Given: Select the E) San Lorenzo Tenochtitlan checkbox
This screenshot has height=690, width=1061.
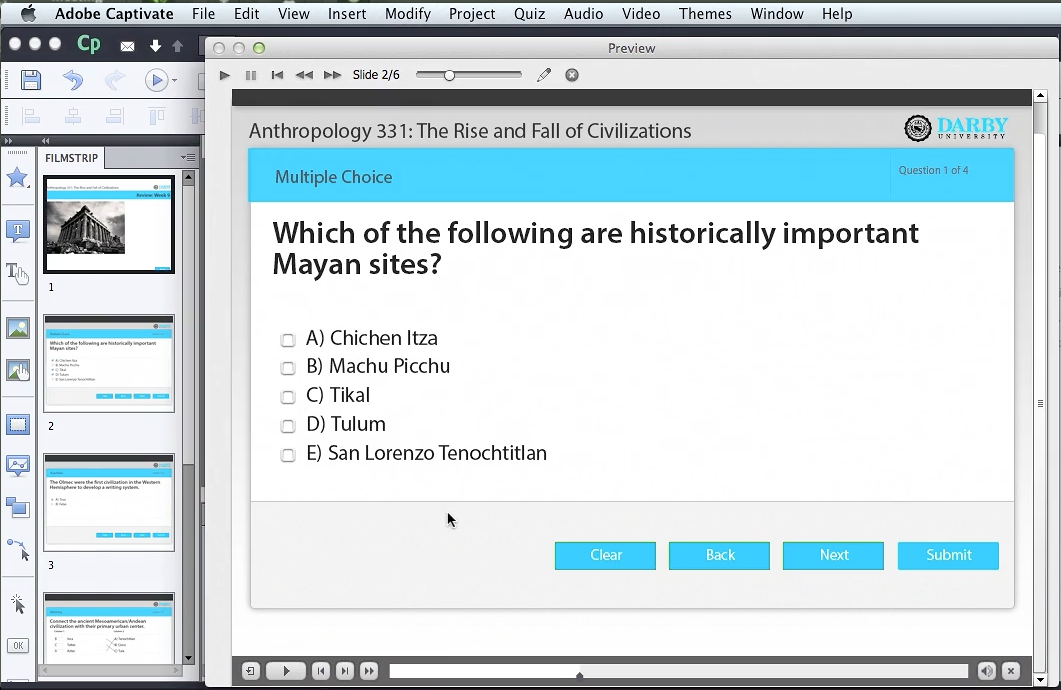Looking at the screenshot, I should pos(288,455).
